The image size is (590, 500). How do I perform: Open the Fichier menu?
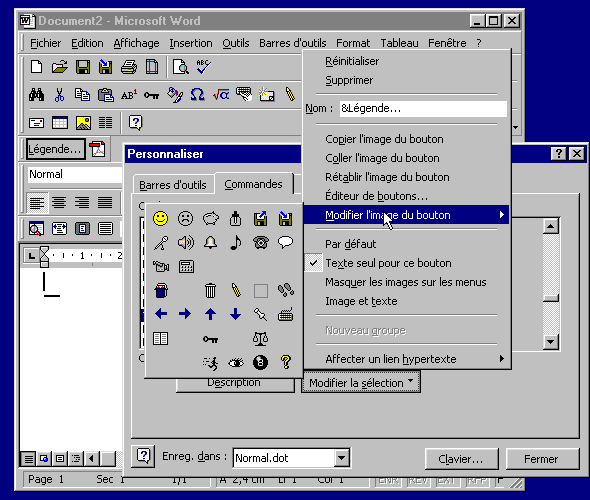[x=45, y=43]
